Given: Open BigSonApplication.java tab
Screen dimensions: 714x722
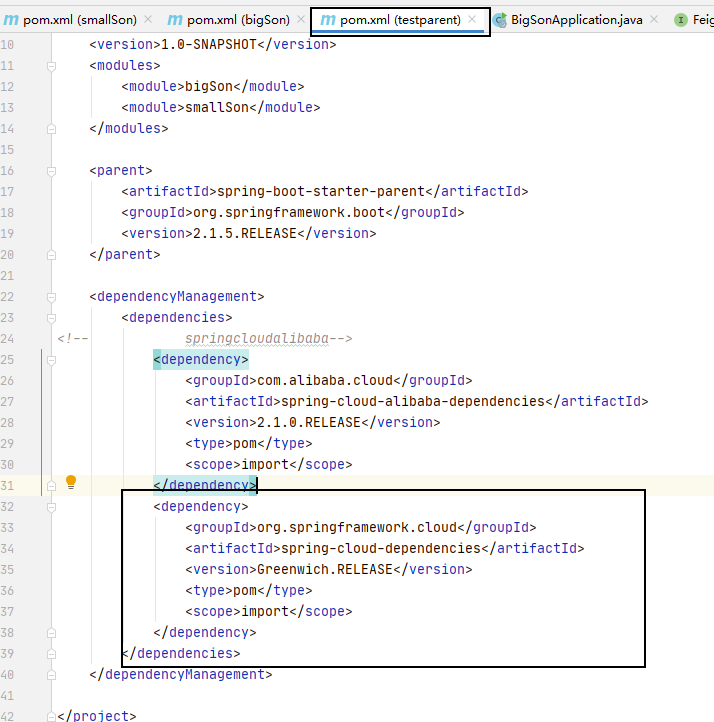Looking at the screenshot, I should click(x=576, y=20).
